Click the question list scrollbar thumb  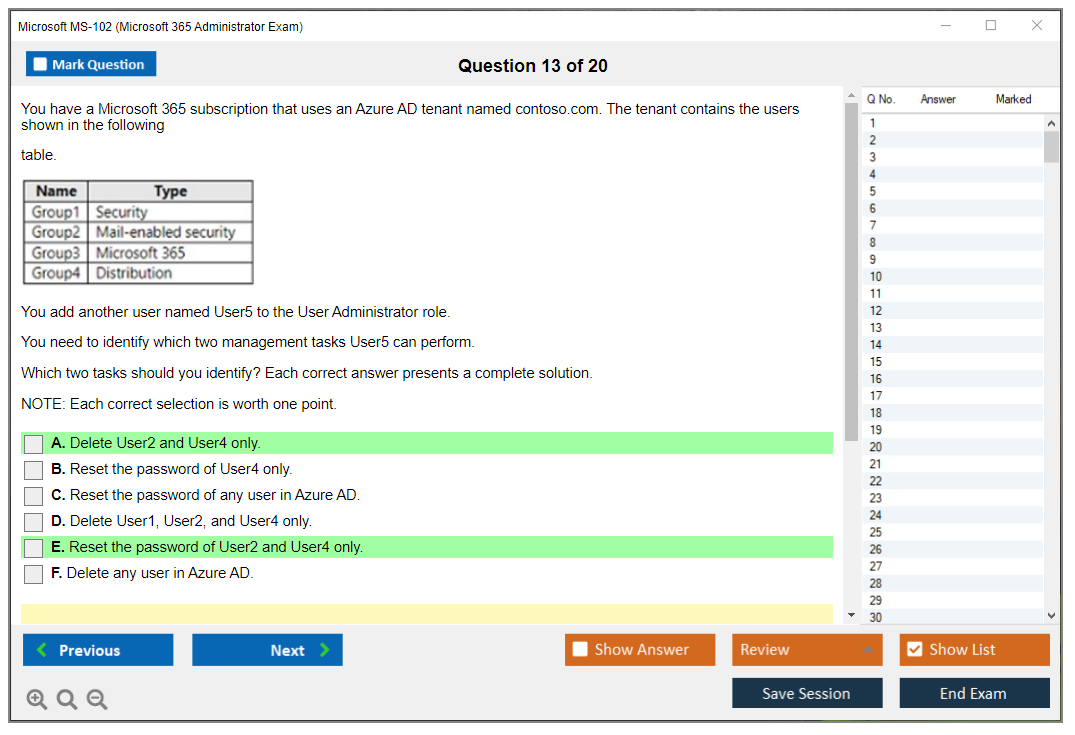click(x=1051, y=147)
